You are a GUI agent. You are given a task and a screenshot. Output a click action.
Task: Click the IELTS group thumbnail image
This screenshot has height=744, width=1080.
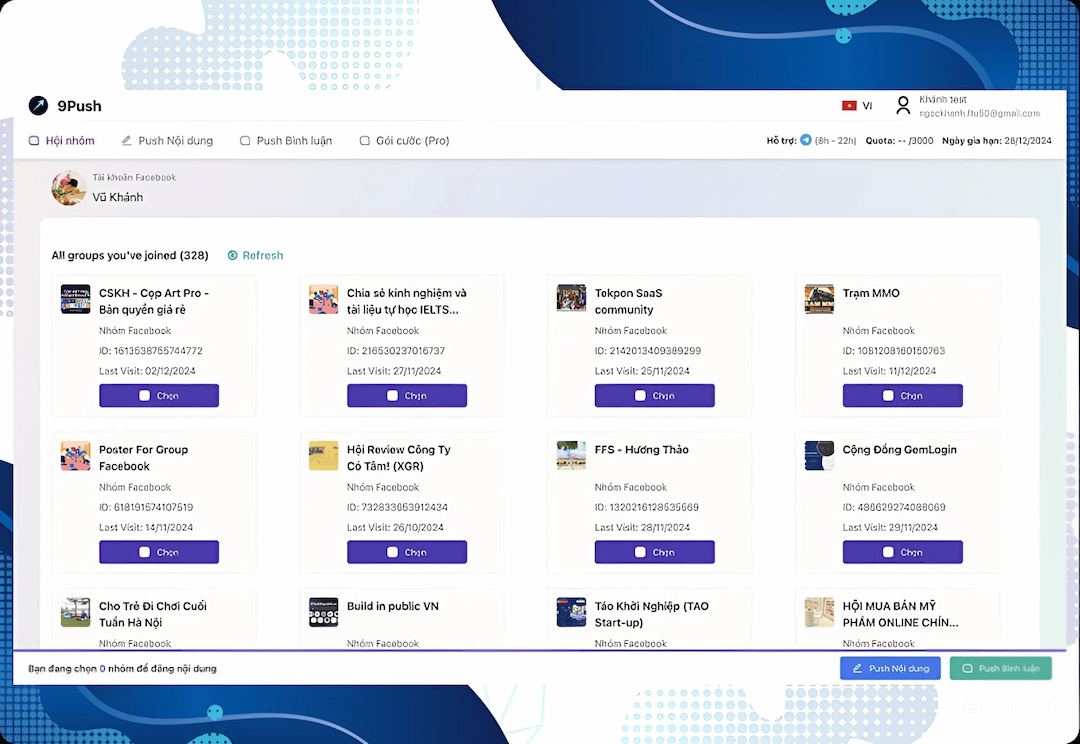(x=324, y=299)
